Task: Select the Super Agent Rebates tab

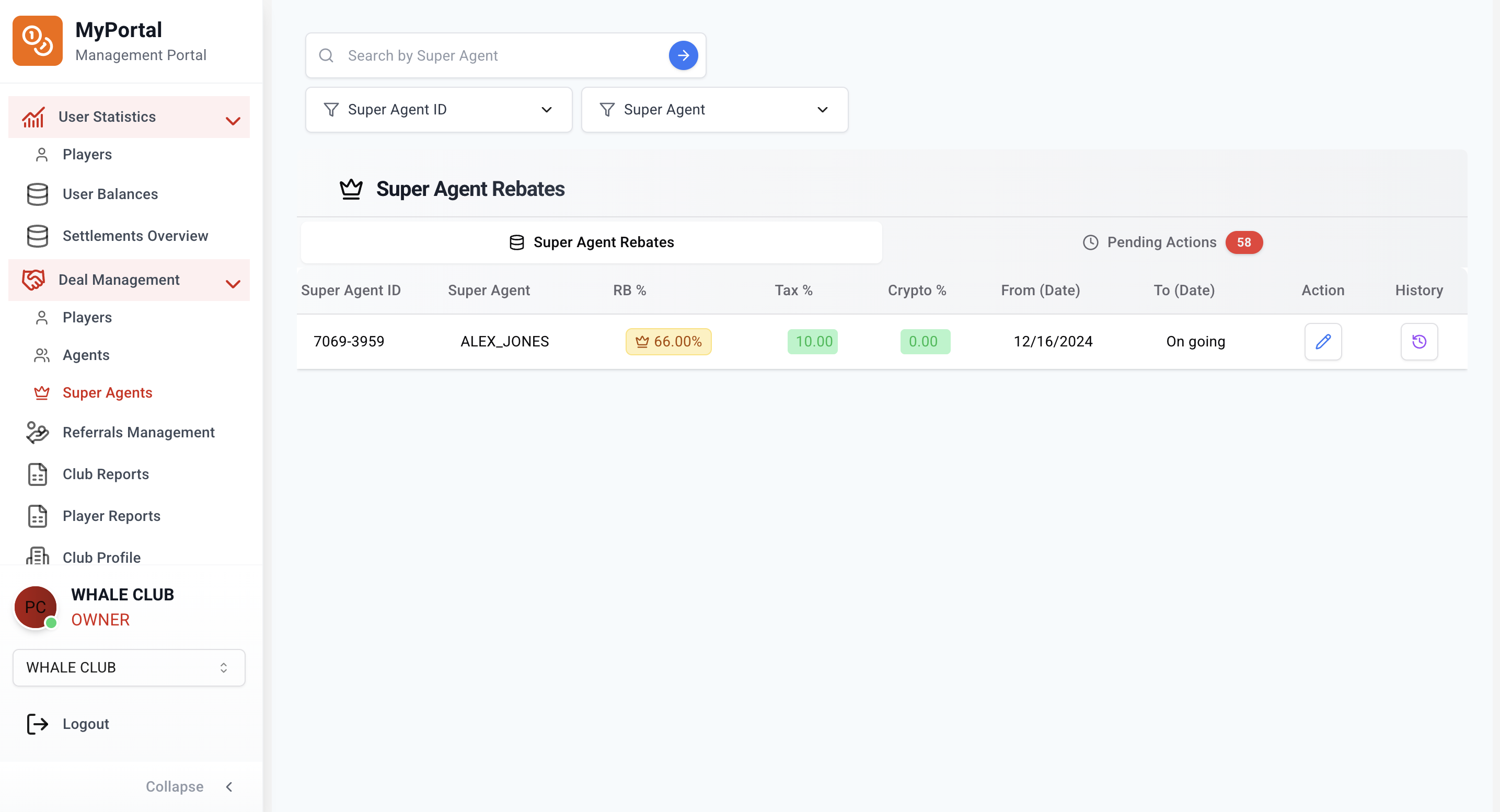Action: click(x=591, y=242)
